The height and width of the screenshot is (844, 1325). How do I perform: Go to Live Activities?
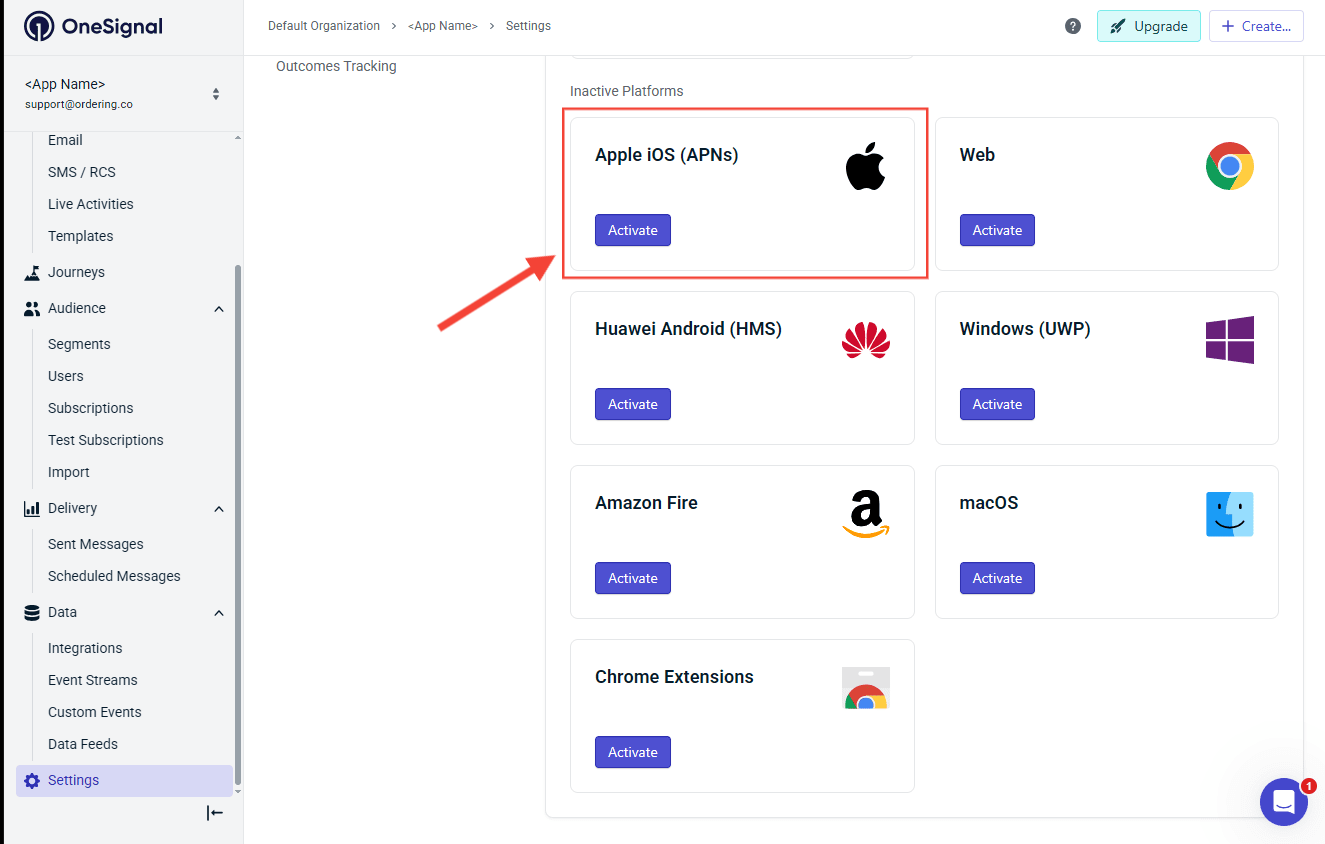click(x=90, y=204)
